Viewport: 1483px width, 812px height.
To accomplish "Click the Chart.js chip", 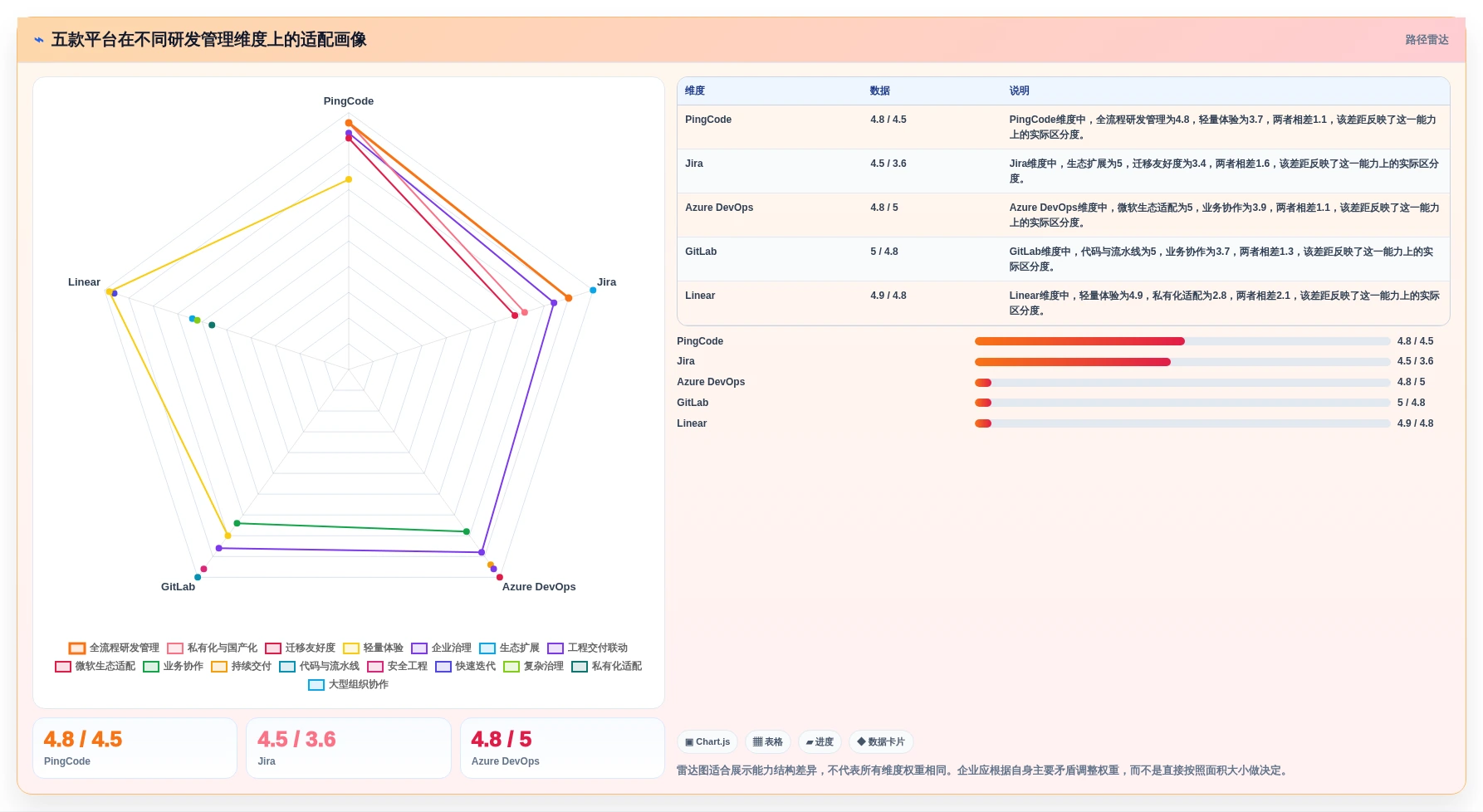I will tap(707, 741).
